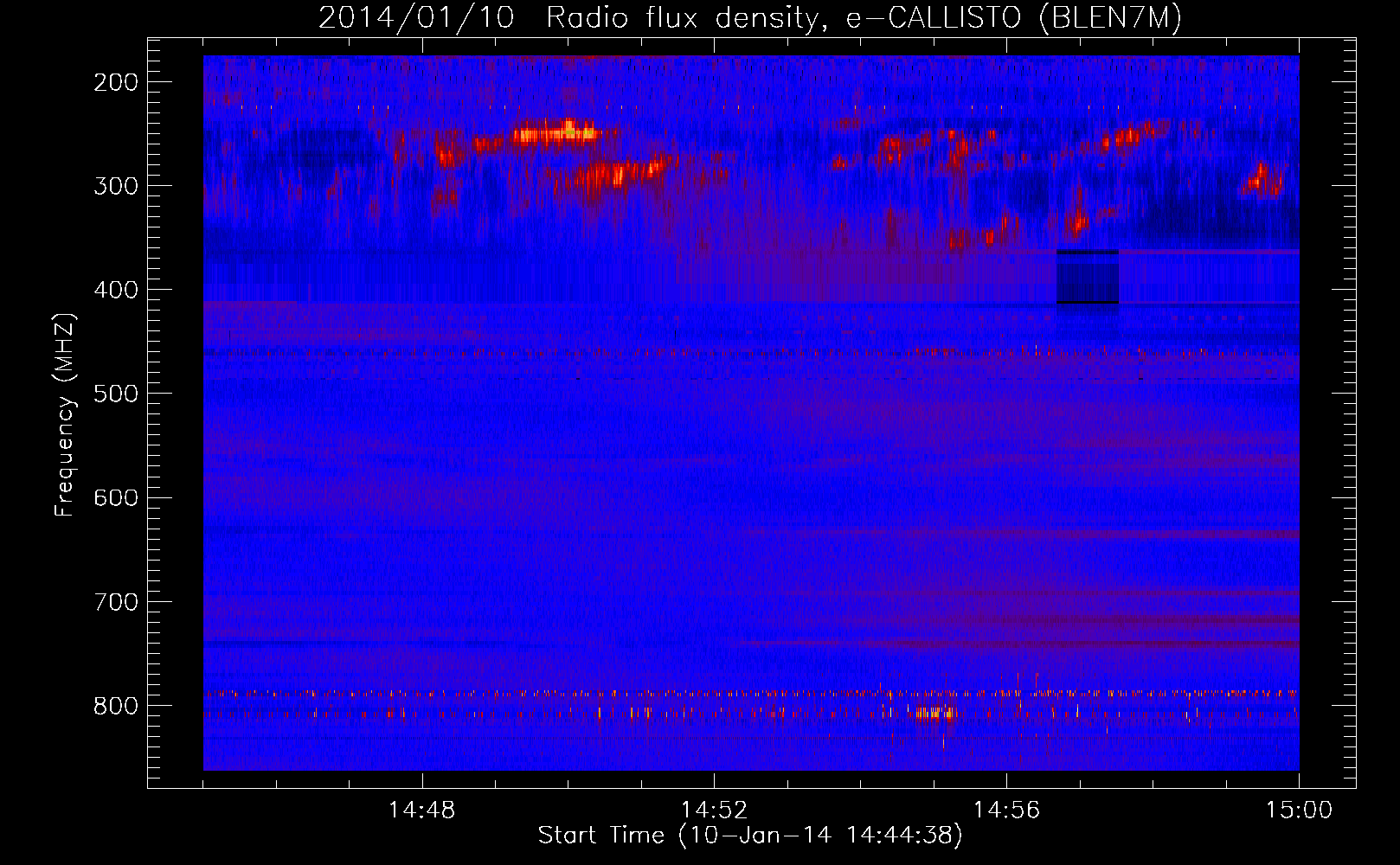Viewport: 1400px width, 865px height.
Task: Click the 15:00 time tick label
Action: (1299, 811)
